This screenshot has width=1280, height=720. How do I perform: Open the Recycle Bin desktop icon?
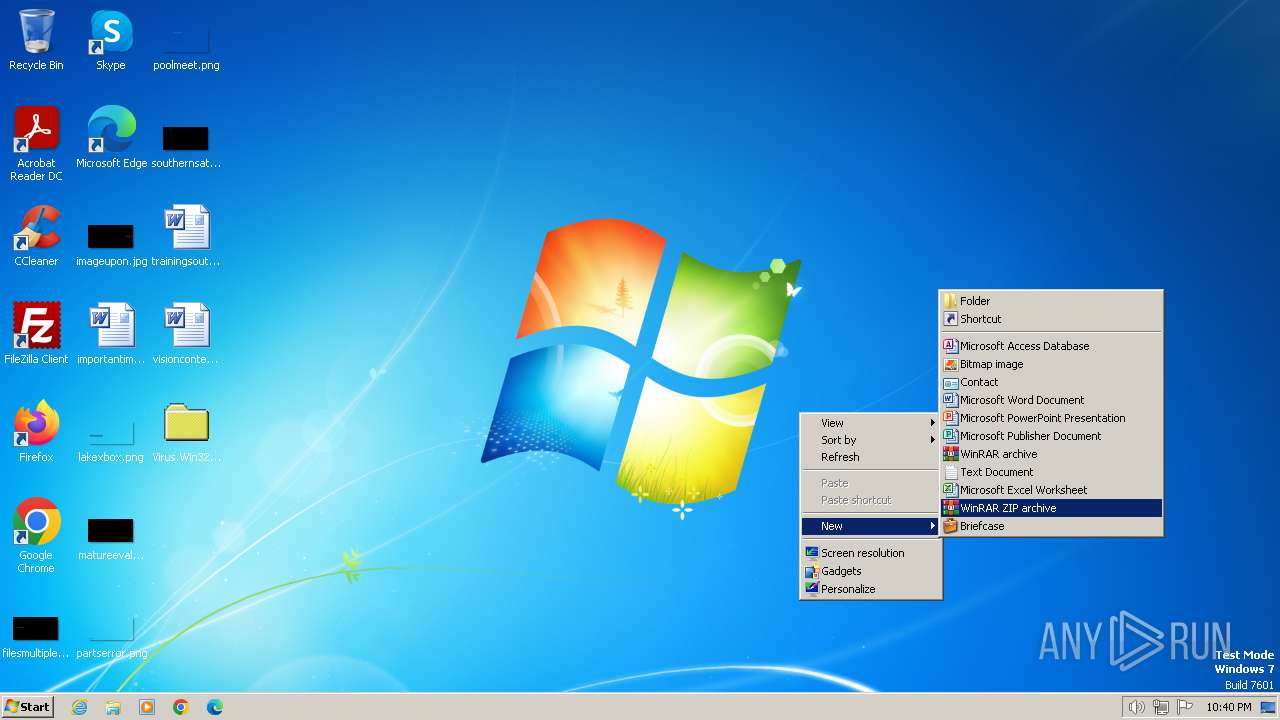pos(36,40)
